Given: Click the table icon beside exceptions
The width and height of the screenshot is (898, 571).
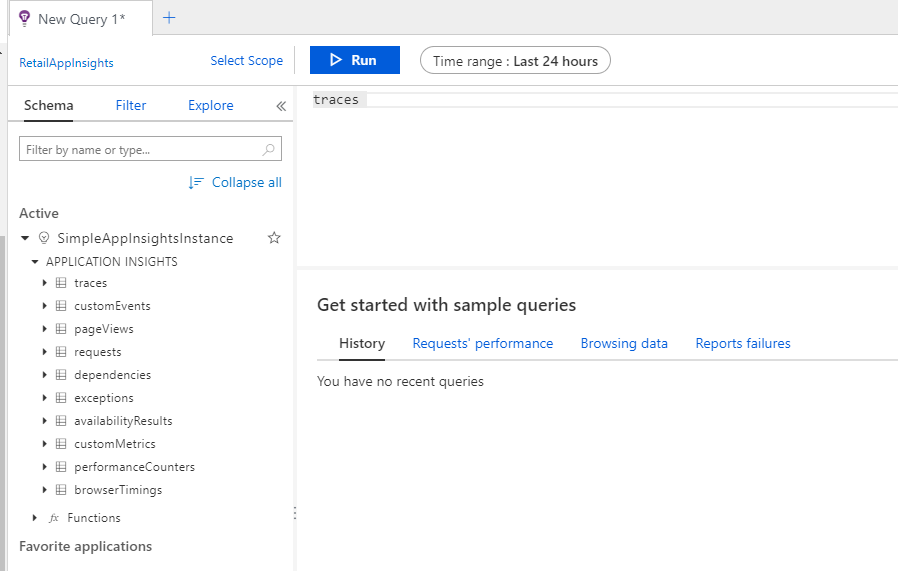Looking at the screenshot, I should tap(61, 398).
